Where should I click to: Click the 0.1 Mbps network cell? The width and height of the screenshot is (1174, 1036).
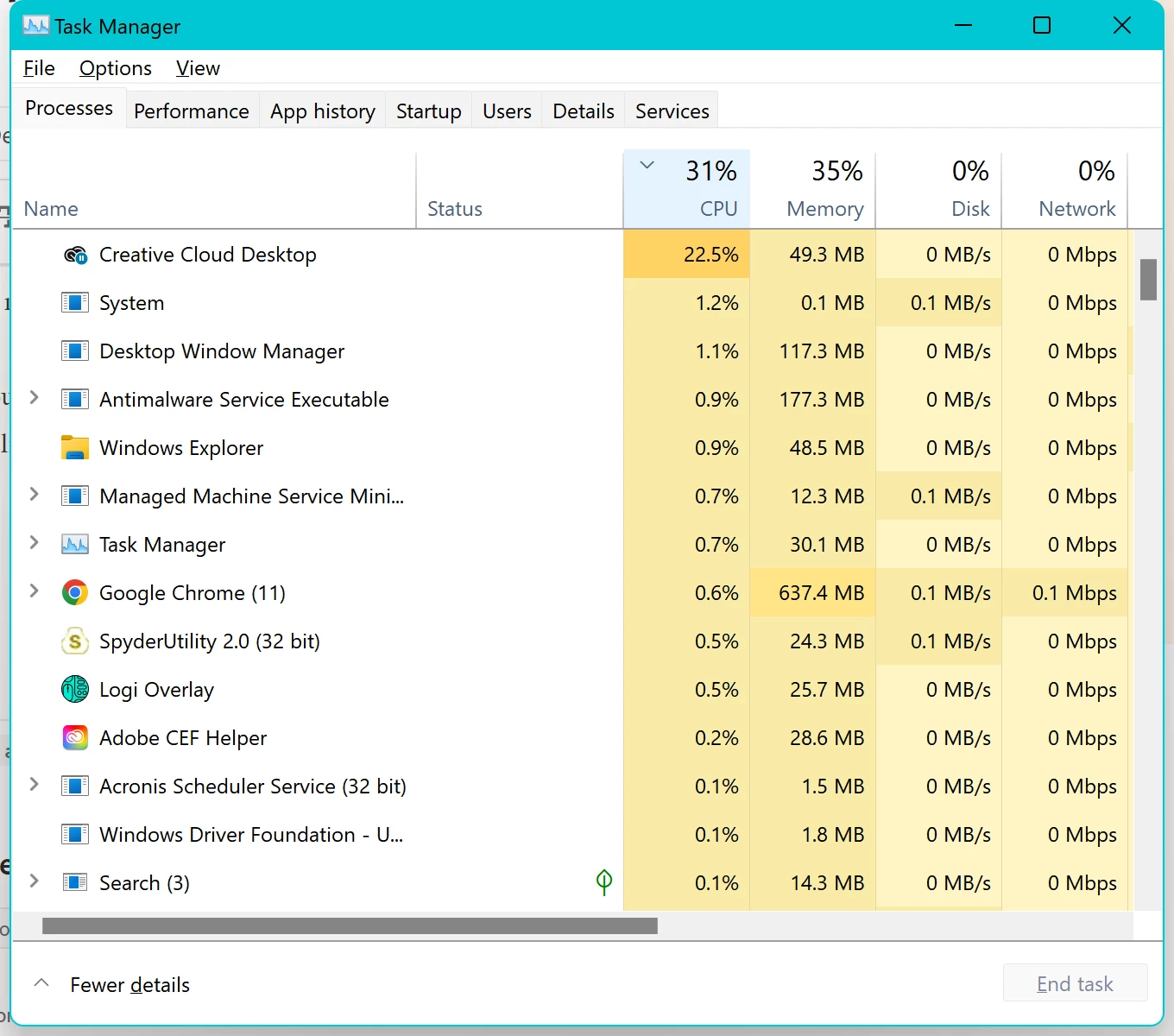1064,593
